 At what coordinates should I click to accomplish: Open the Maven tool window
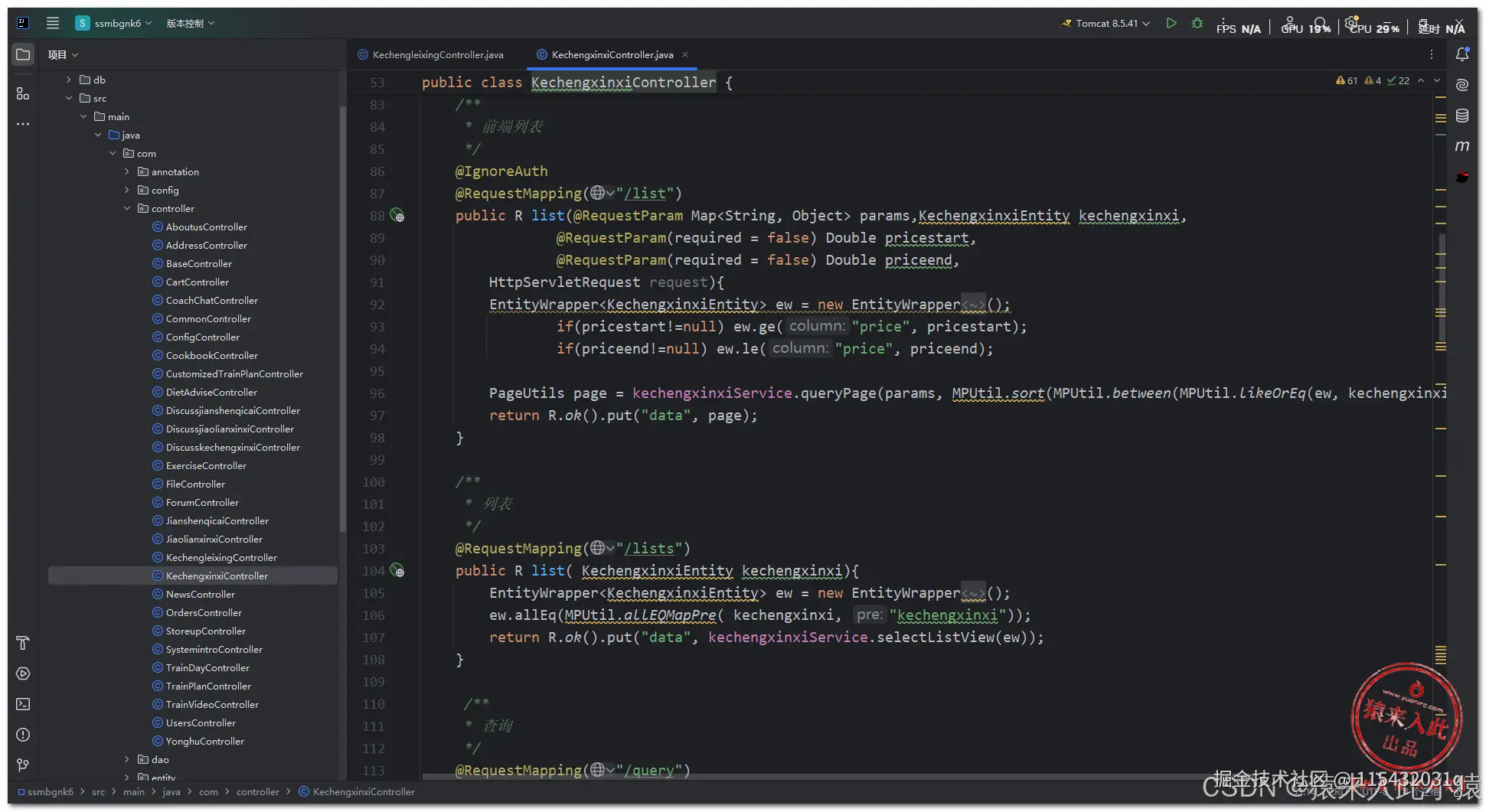pos(1462,146)
